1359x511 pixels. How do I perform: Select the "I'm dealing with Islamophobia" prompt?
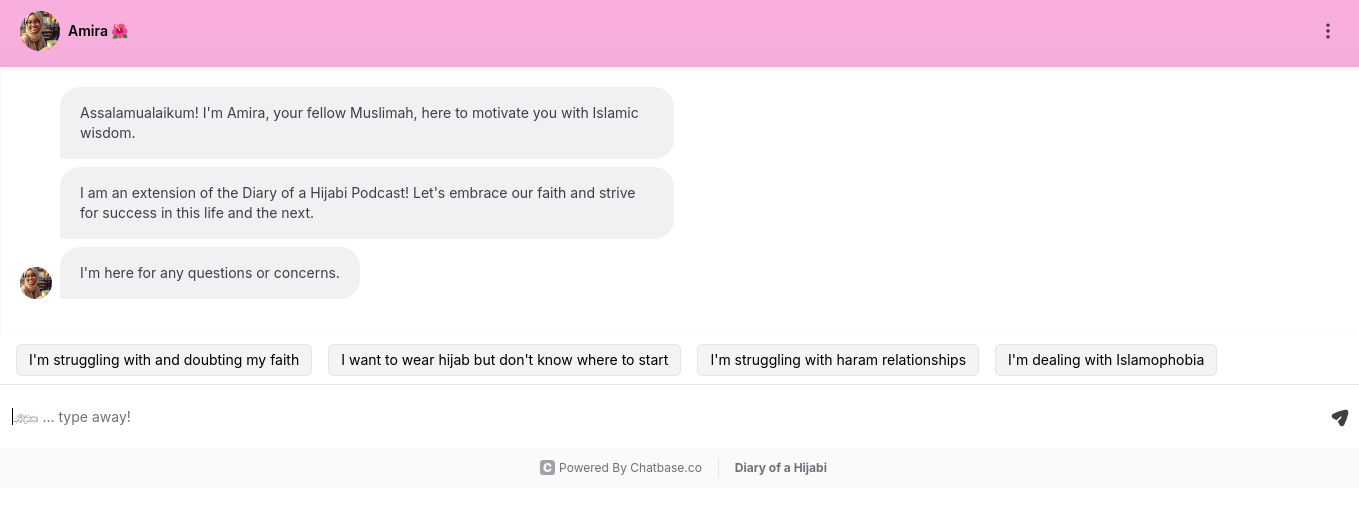(x=1105, y=360)
